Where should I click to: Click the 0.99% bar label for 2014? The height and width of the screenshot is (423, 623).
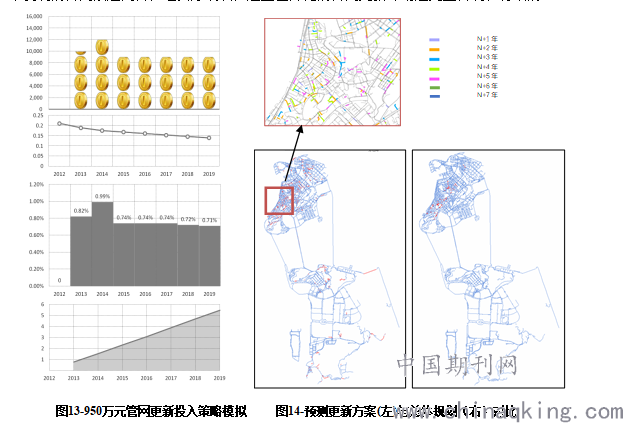[102, 196]
